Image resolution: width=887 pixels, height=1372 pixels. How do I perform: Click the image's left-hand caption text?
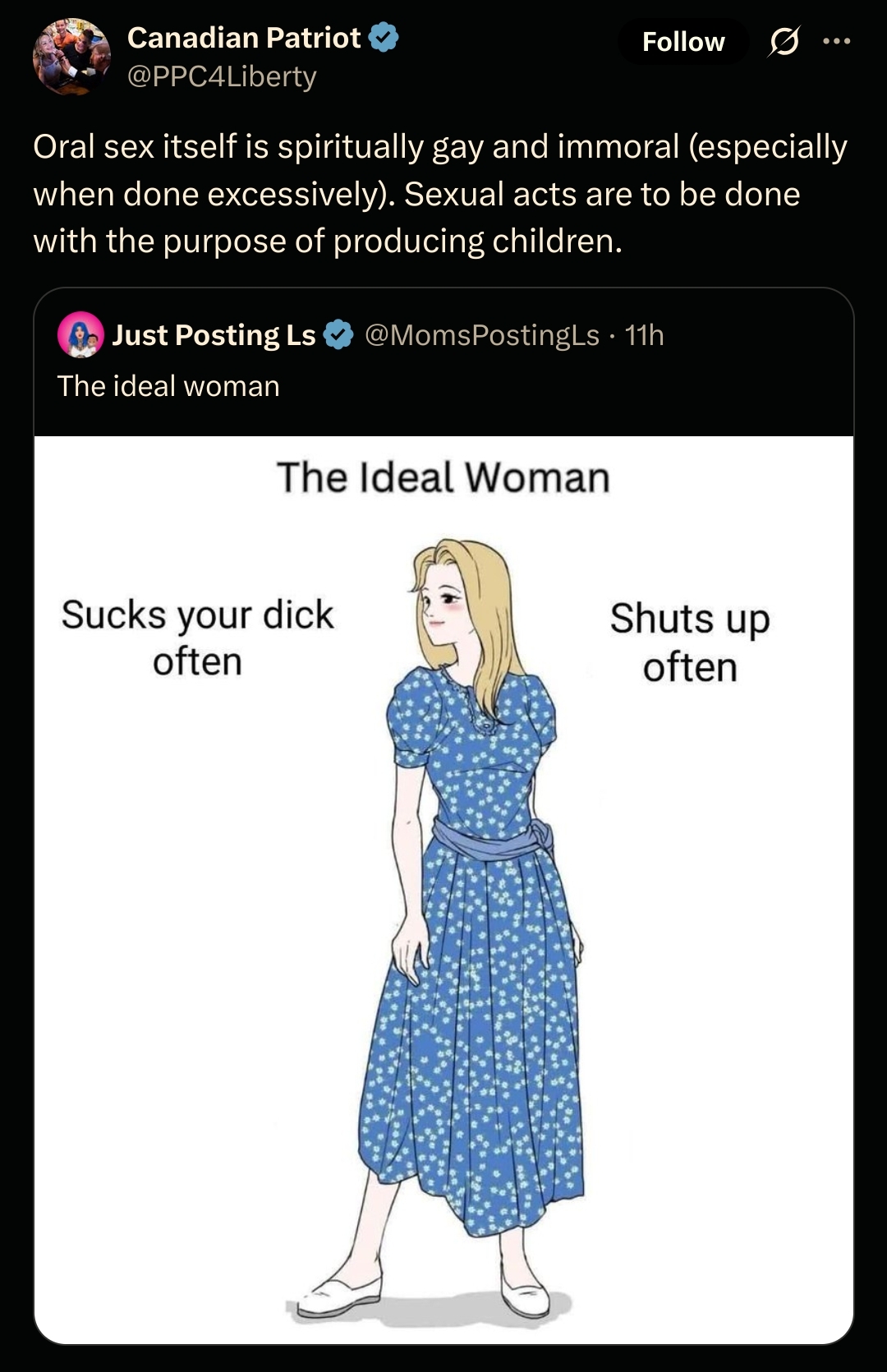click(x=198, y=638)
